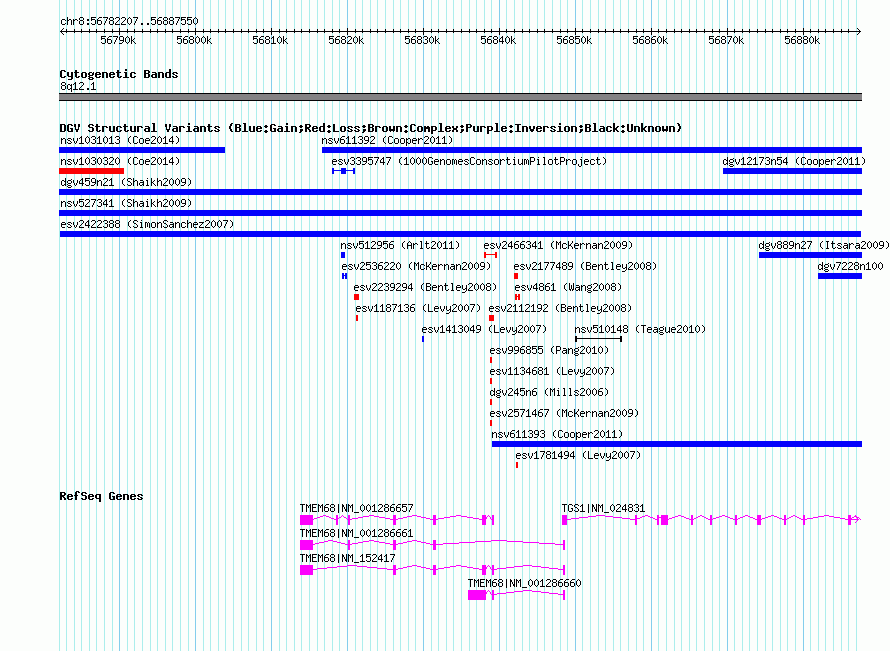Open nsv527341 (Shaikh2009) variant label
This screenshot has height=651, width=890.
click(126, 203)
